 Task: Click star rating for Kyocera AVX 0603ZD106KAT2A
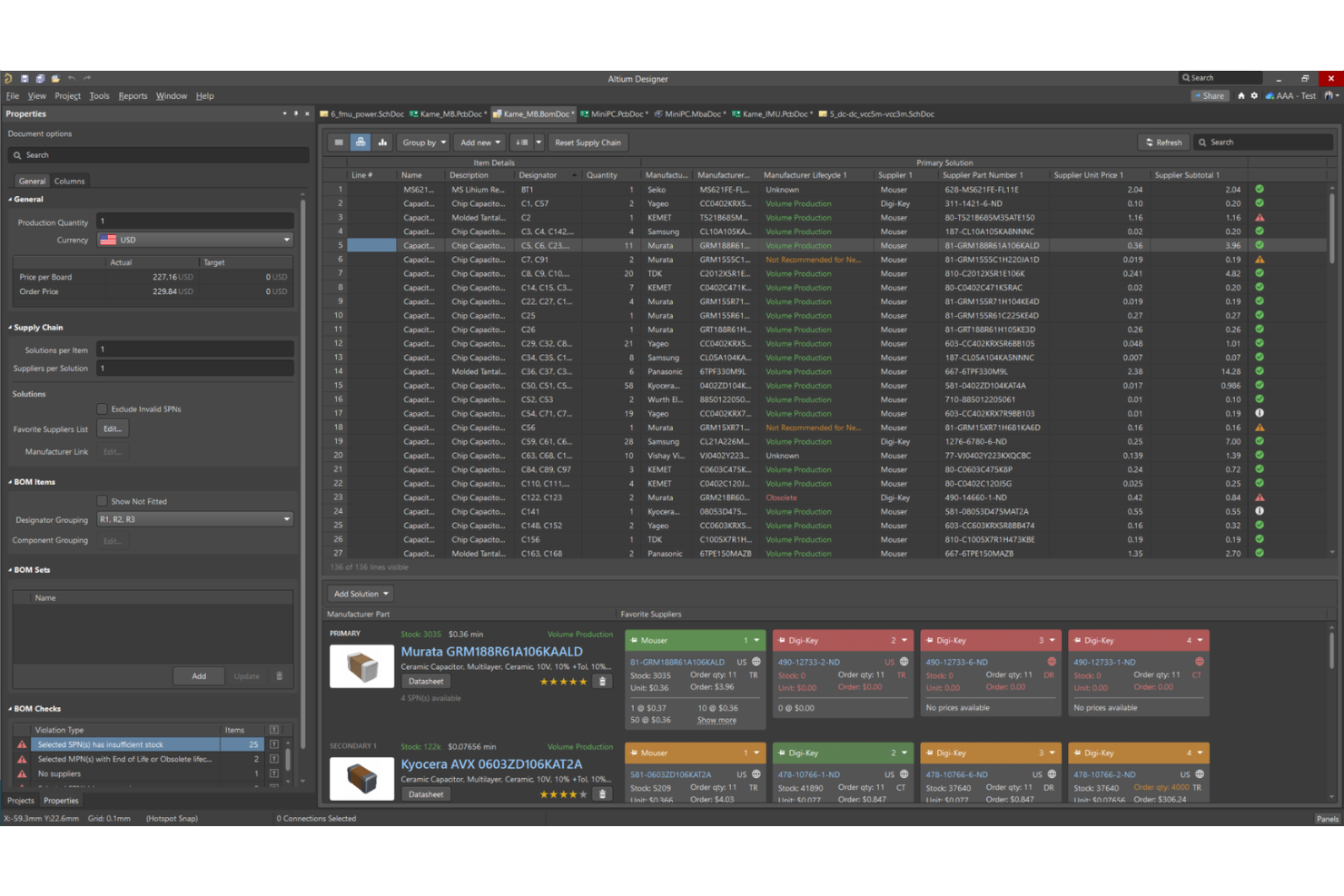(x=563, y=794)
